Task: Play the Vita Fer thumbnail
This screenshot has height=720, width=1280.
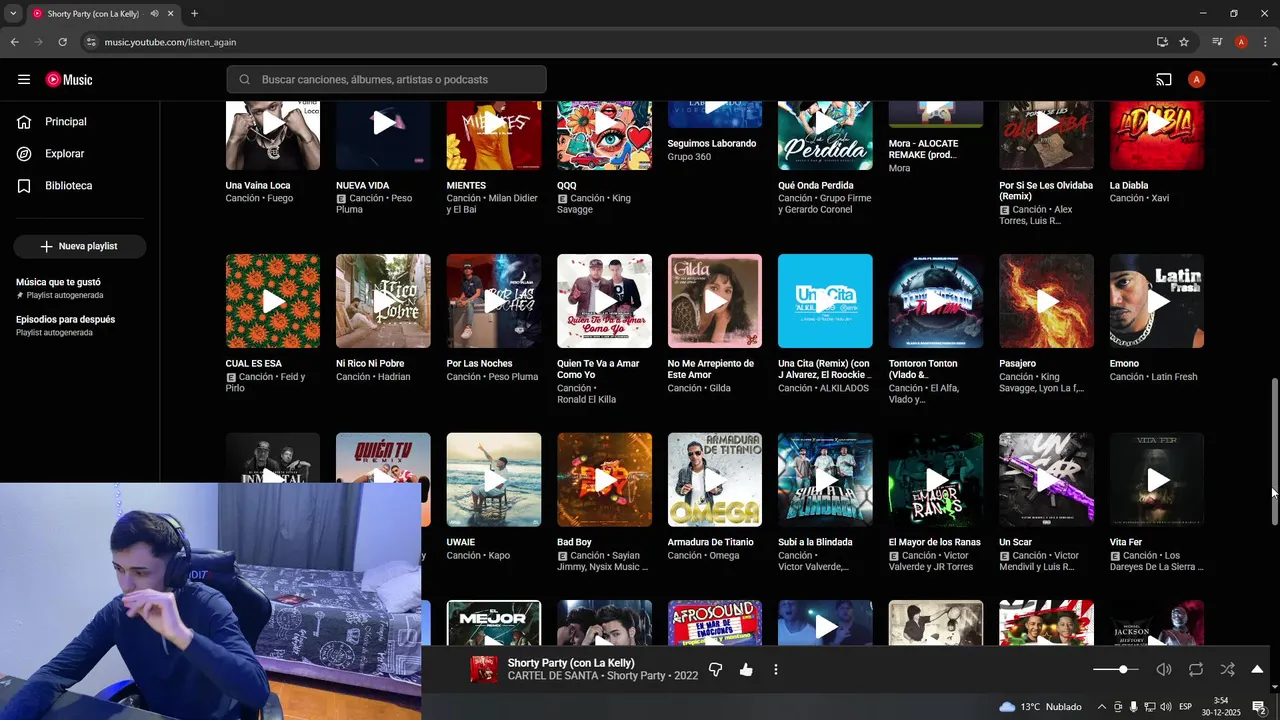Action: pyautogui.click(x=1157, y=480)
